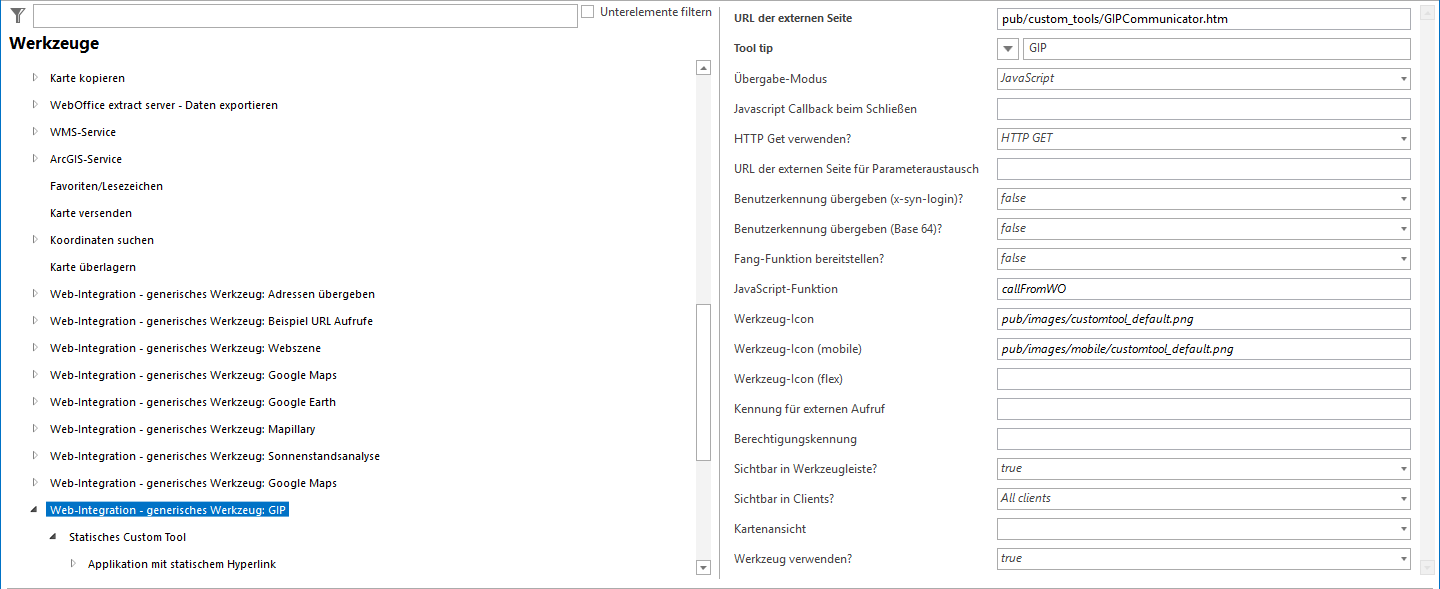Edit the JavaScript-Funktion callFromWO field

1200,288
